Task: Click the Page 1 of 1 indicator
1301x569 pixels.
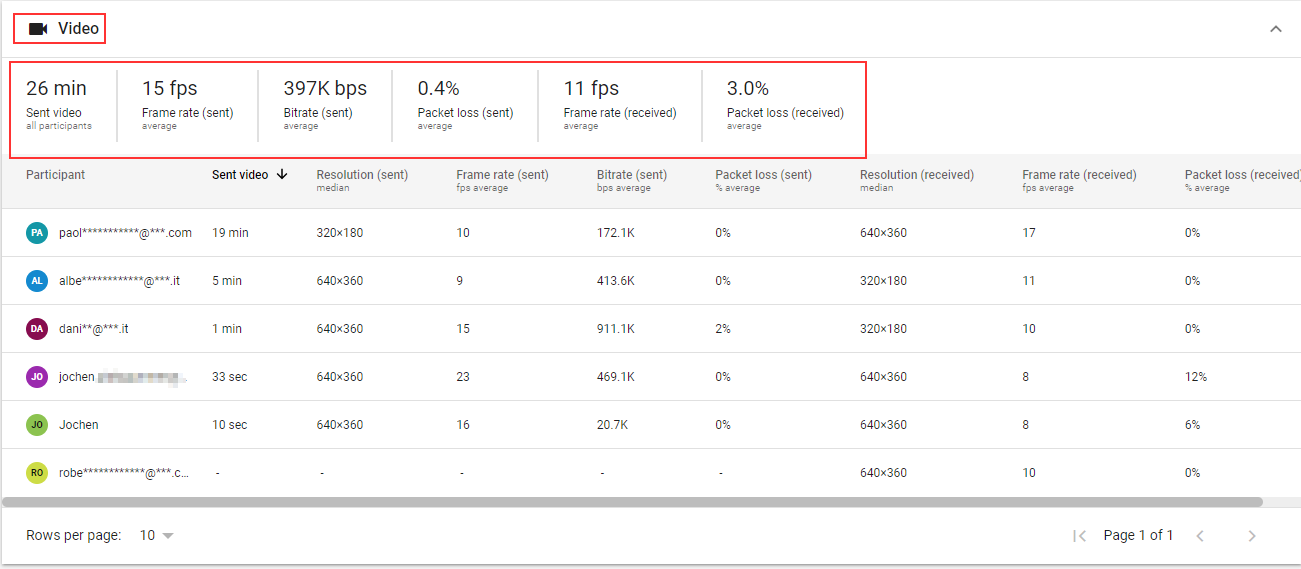Action: tap(1138, 535)
